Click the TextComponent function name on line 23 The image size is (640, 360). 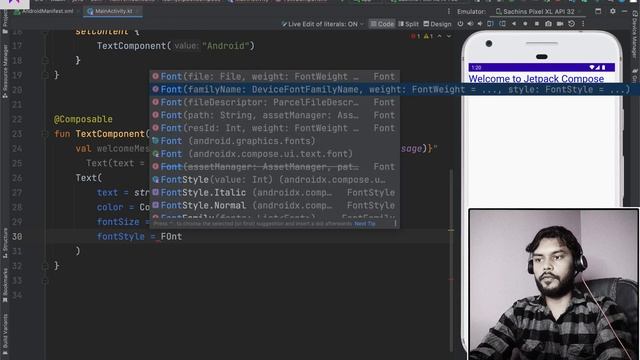pyautogui.click(x=110, y=134)
